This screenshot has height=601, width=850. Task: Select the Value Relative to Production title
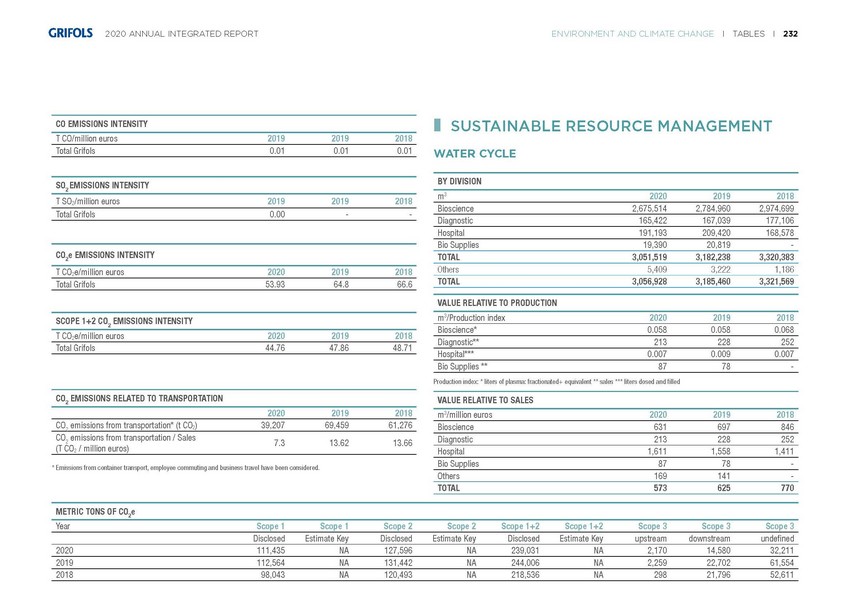(497, 302)
